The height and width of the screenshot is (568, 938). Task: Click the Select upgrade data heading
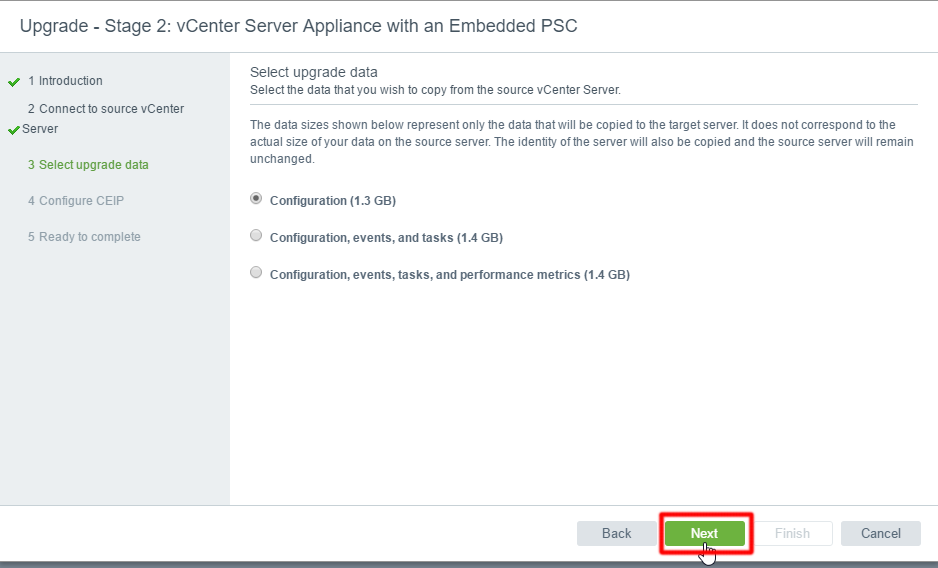[x=313, y=72]
